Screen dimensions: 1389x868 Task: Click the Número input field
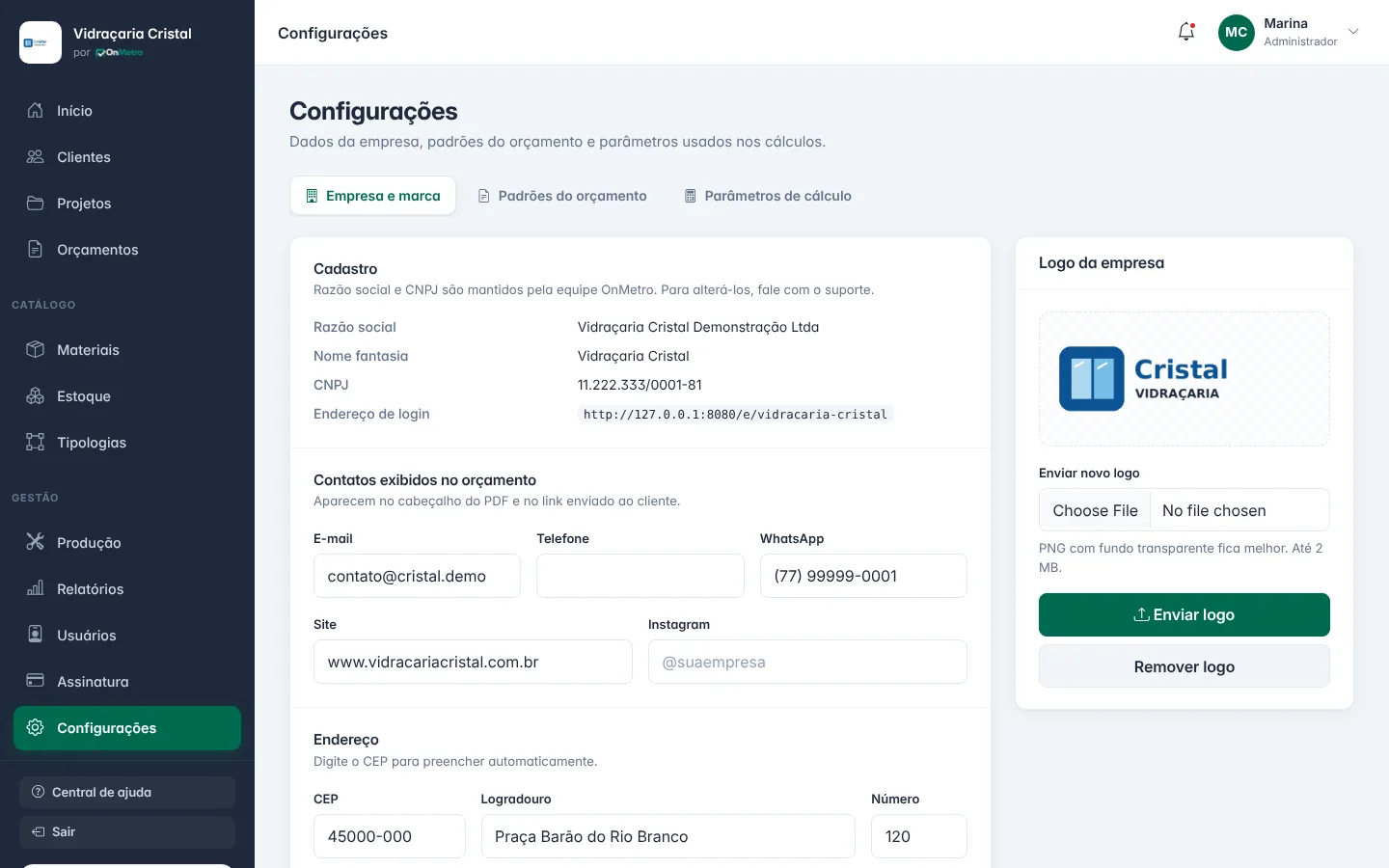pos(919,836)
